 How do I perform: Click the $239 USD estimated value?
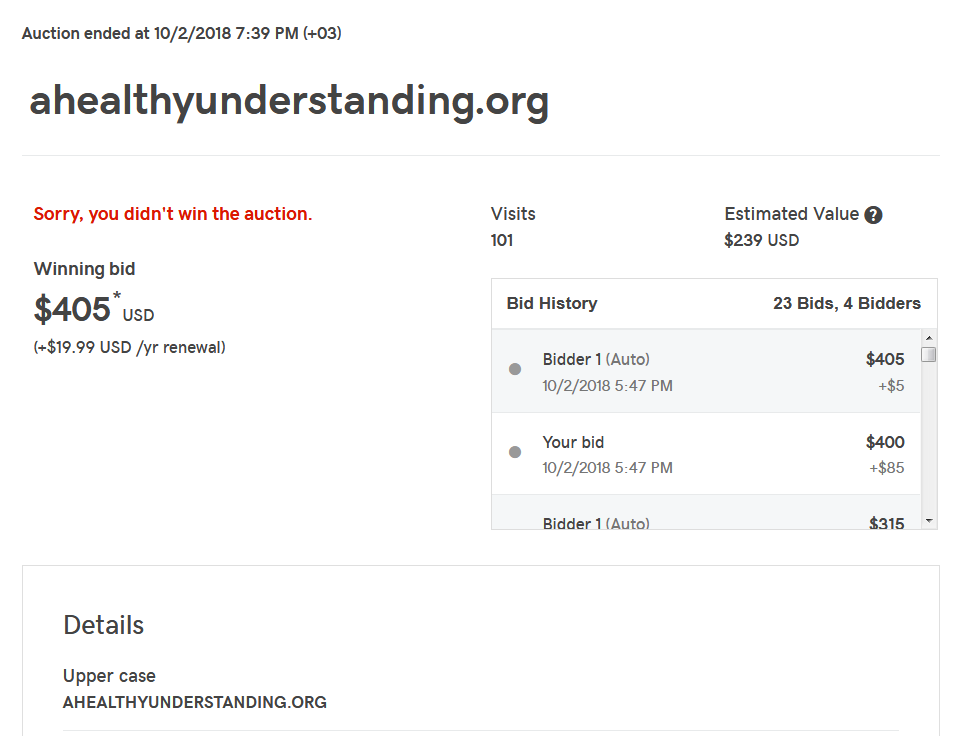click(761, 240)
